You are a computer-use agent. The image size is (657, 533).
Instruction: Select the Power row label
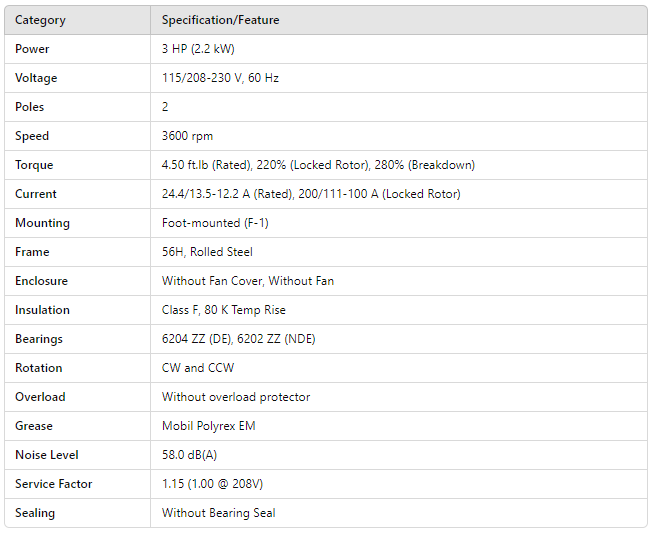tap(32, 49)
